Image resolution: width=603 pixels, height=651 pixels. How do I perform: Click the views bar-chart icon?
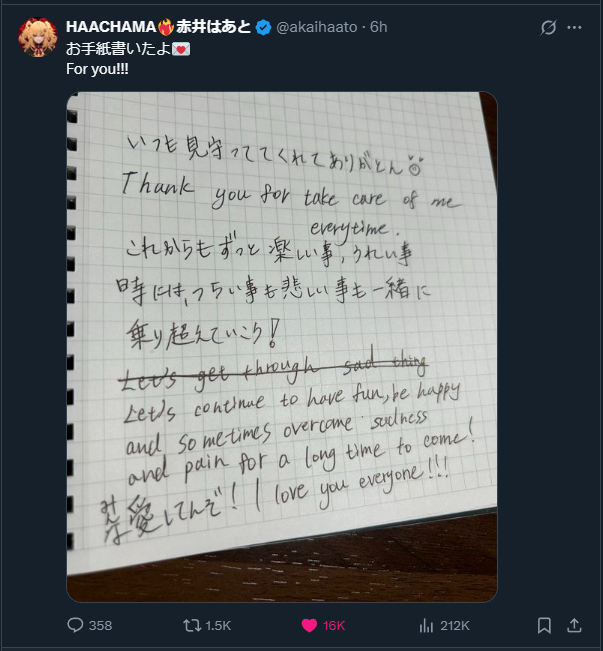click(426, 625)
